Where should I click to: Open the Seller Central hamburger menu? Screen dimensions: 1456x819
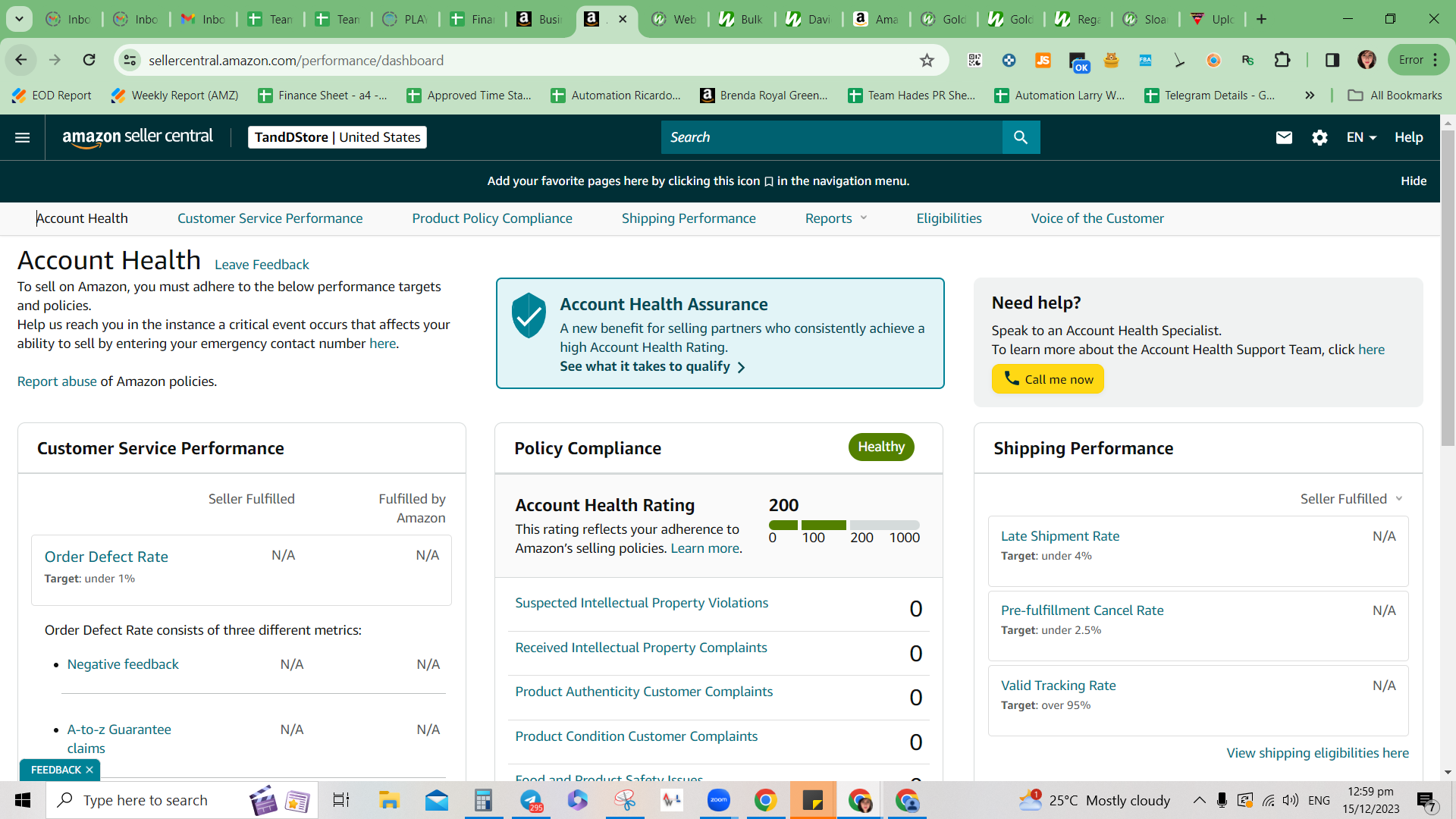(x=23, y=137)
